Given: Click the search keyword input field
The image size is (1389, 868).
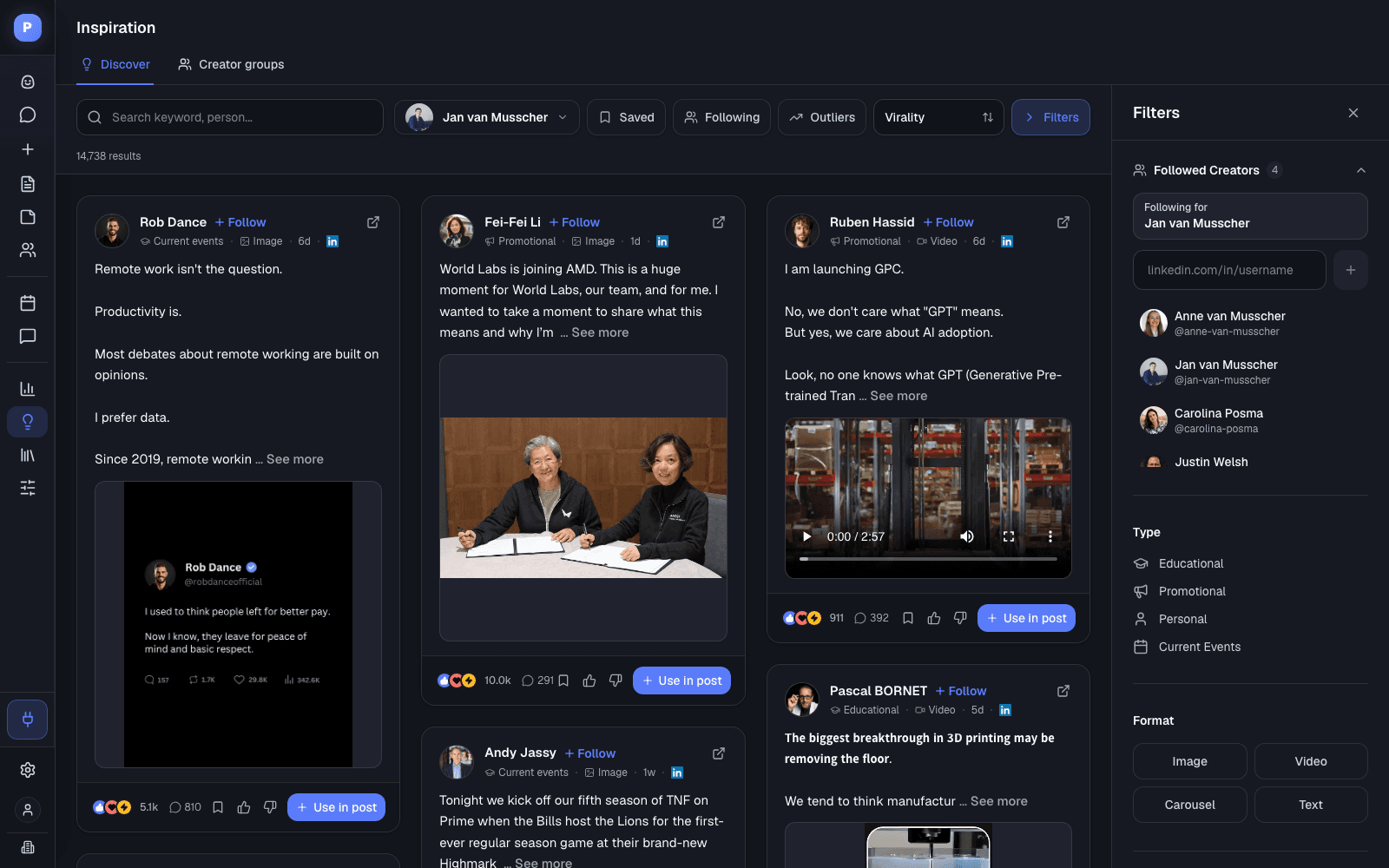Looking at the screenshot, I should pos(230,117).
